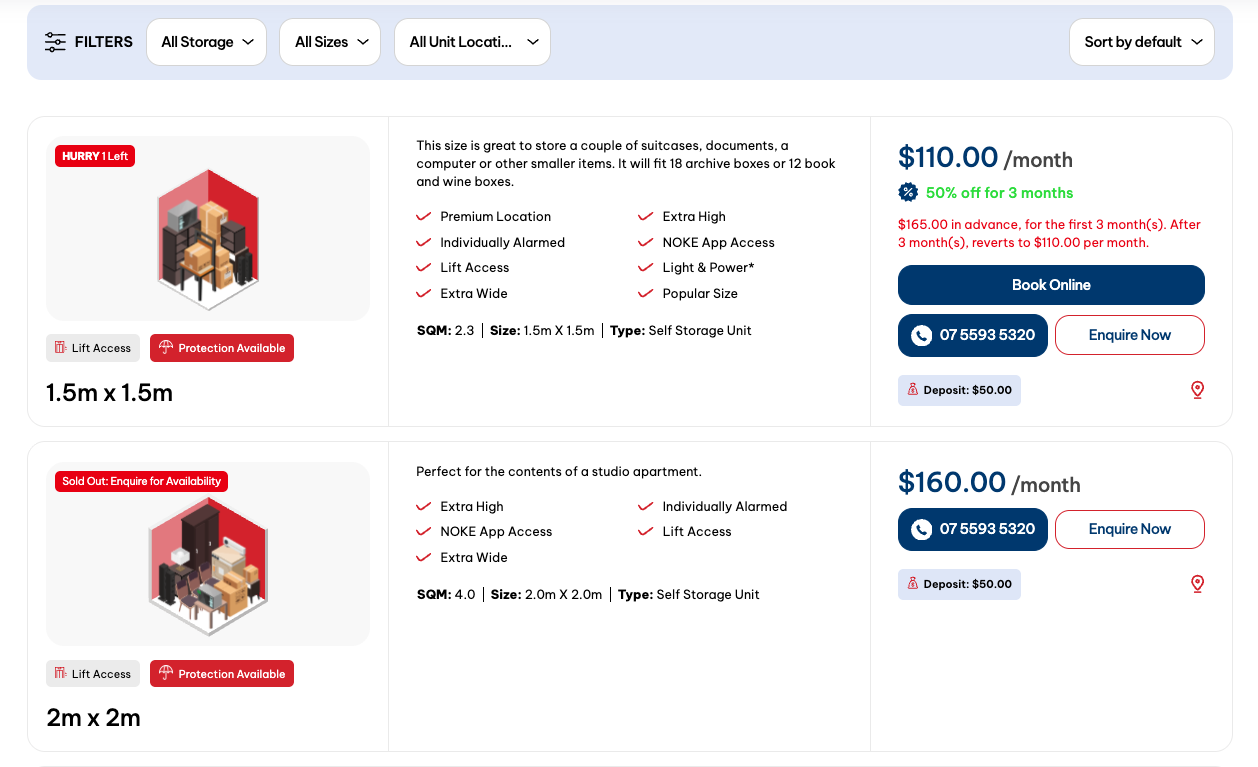Click Enquire Now for the 1.5m unit

pos(1129,335)
